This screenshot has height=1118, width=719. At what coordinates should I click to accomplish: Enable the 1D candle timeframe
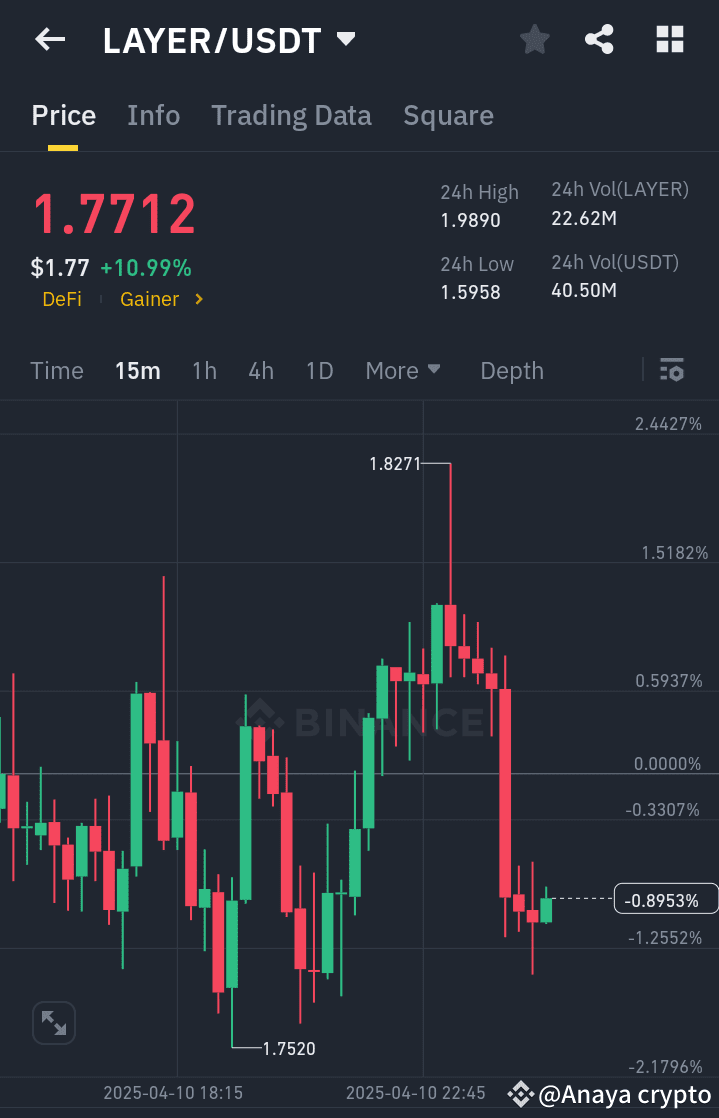click(319, 370)
